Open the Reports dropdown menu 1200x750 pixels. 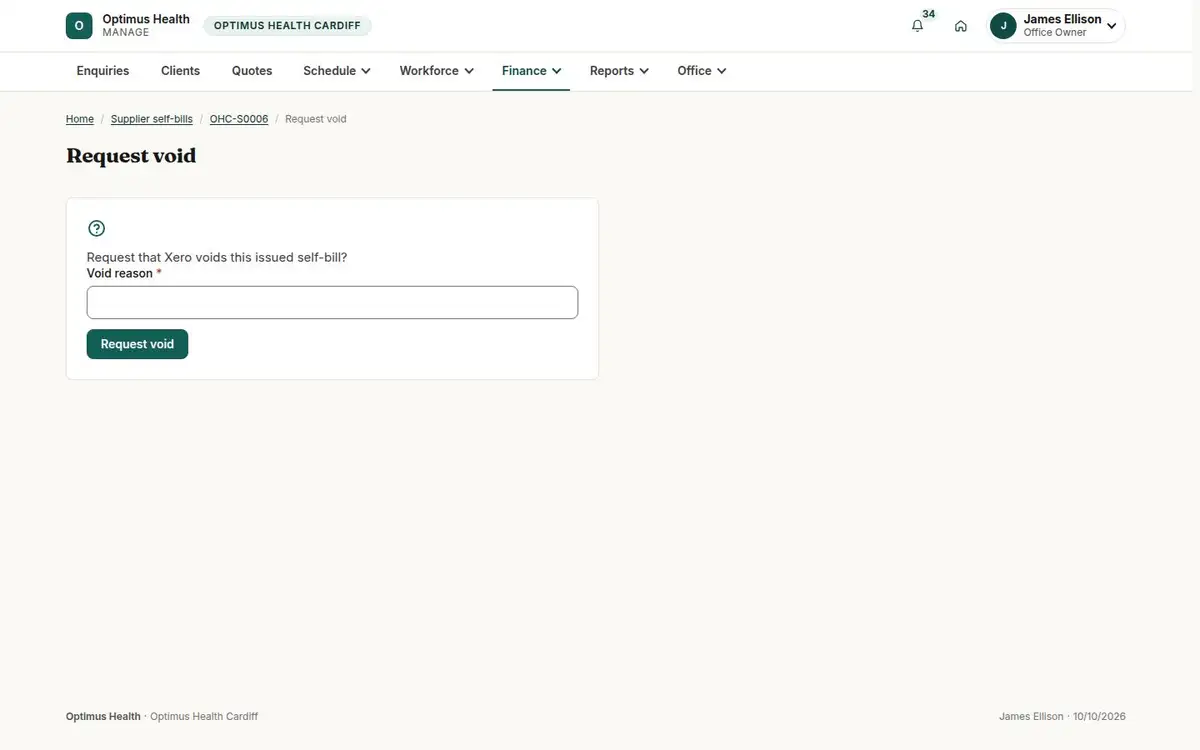tap(619, 71)
